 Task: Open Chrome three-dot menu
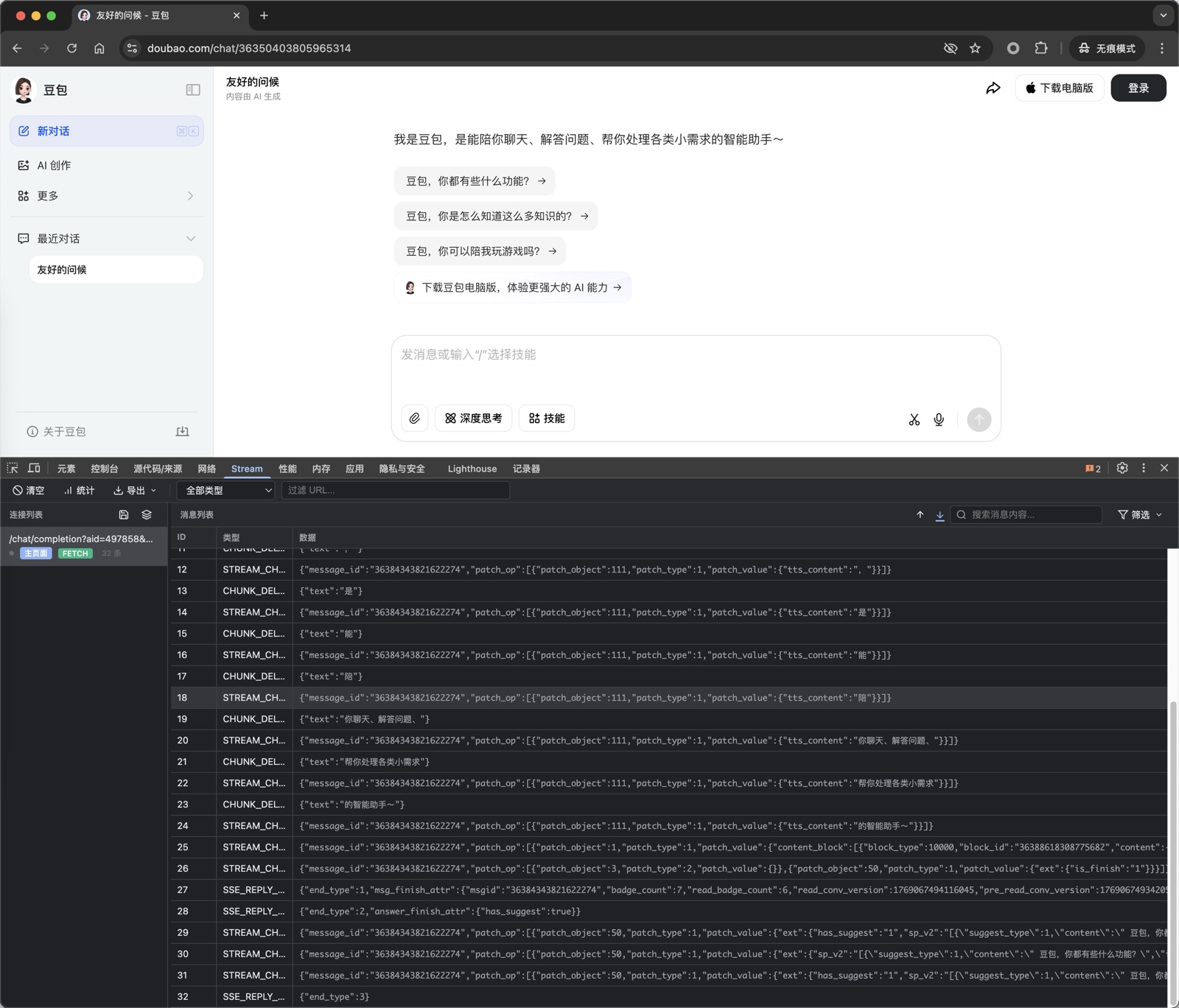1162,49
